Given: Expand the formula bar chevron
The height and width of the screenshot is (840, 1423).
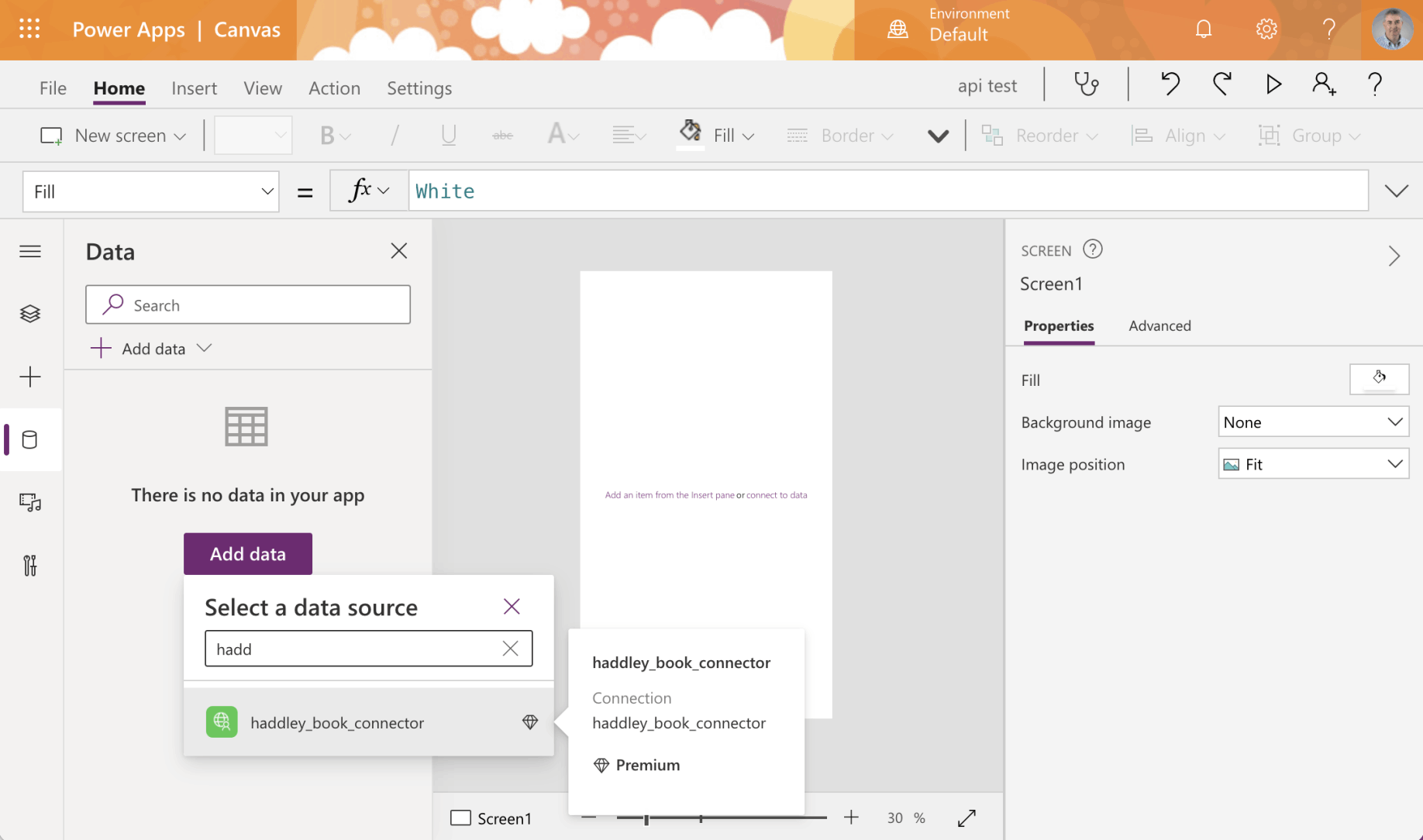Looking at the screenshot, I should tap(1396, 191).
